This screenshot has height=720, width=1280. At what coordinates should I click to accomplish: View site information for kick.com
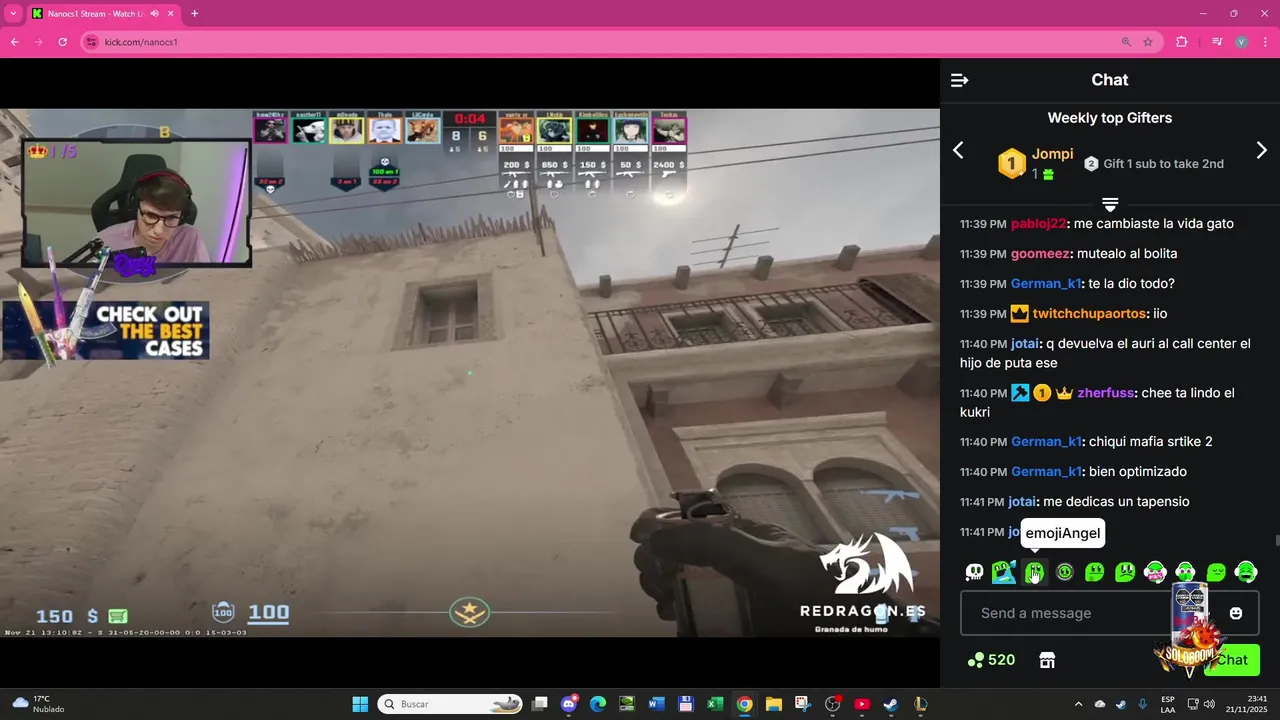[x=92, y=42]
